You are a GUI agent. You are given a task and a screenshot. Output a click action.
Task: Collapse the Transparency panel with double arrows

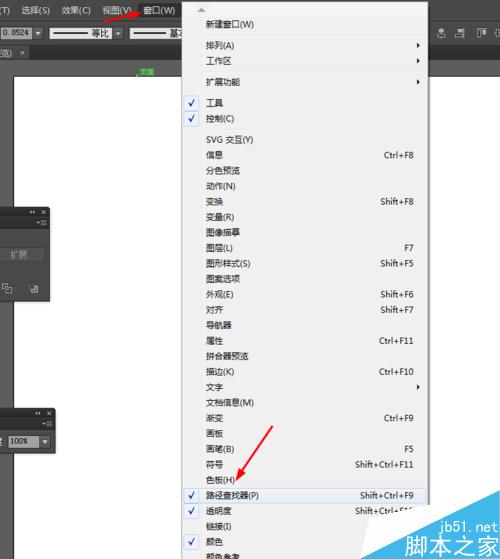coord(38,413)
